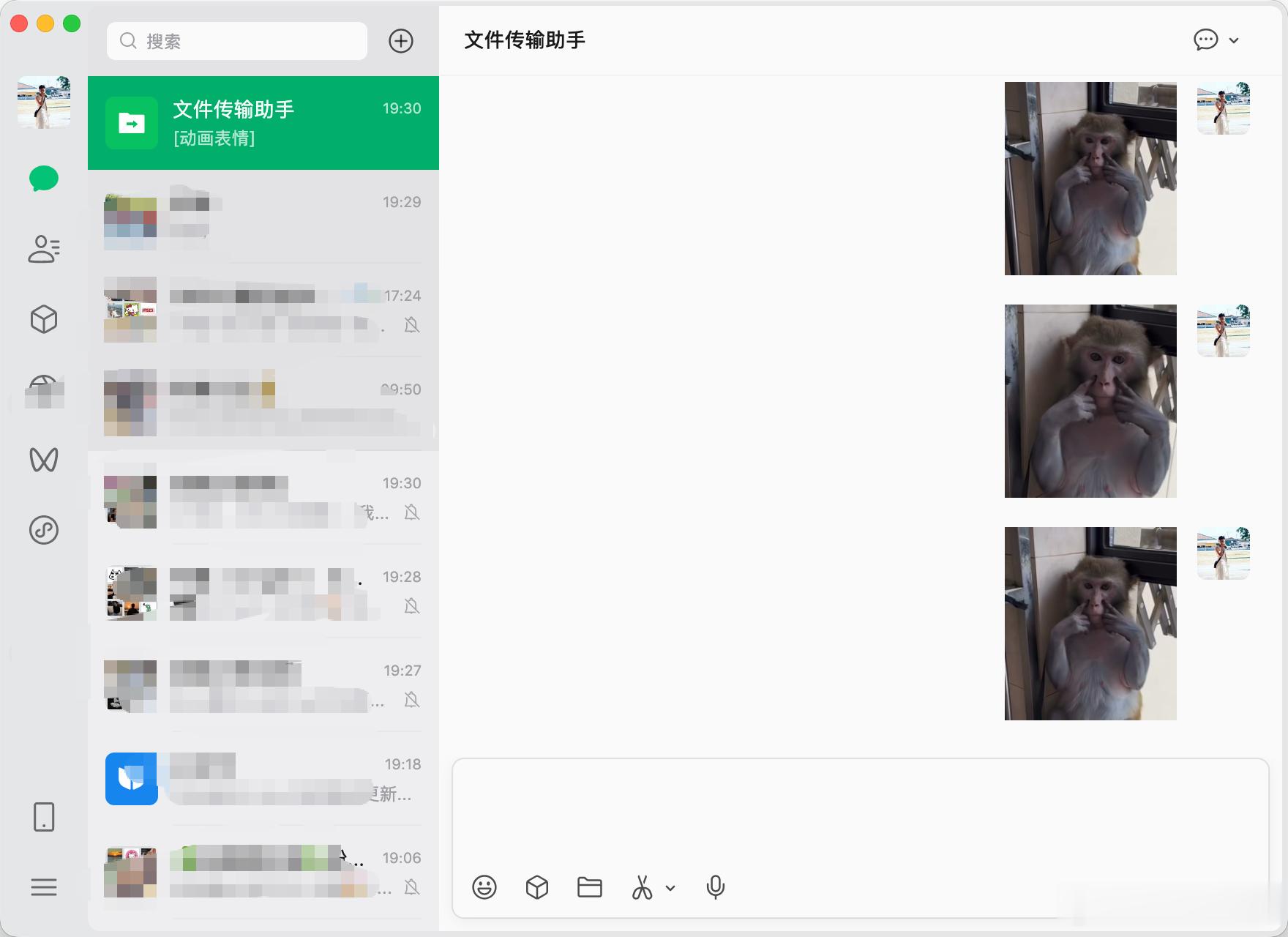This screenshot has height=937, width=1288.
Task: Click the plus button to start chat
Action: click(401, 41)
